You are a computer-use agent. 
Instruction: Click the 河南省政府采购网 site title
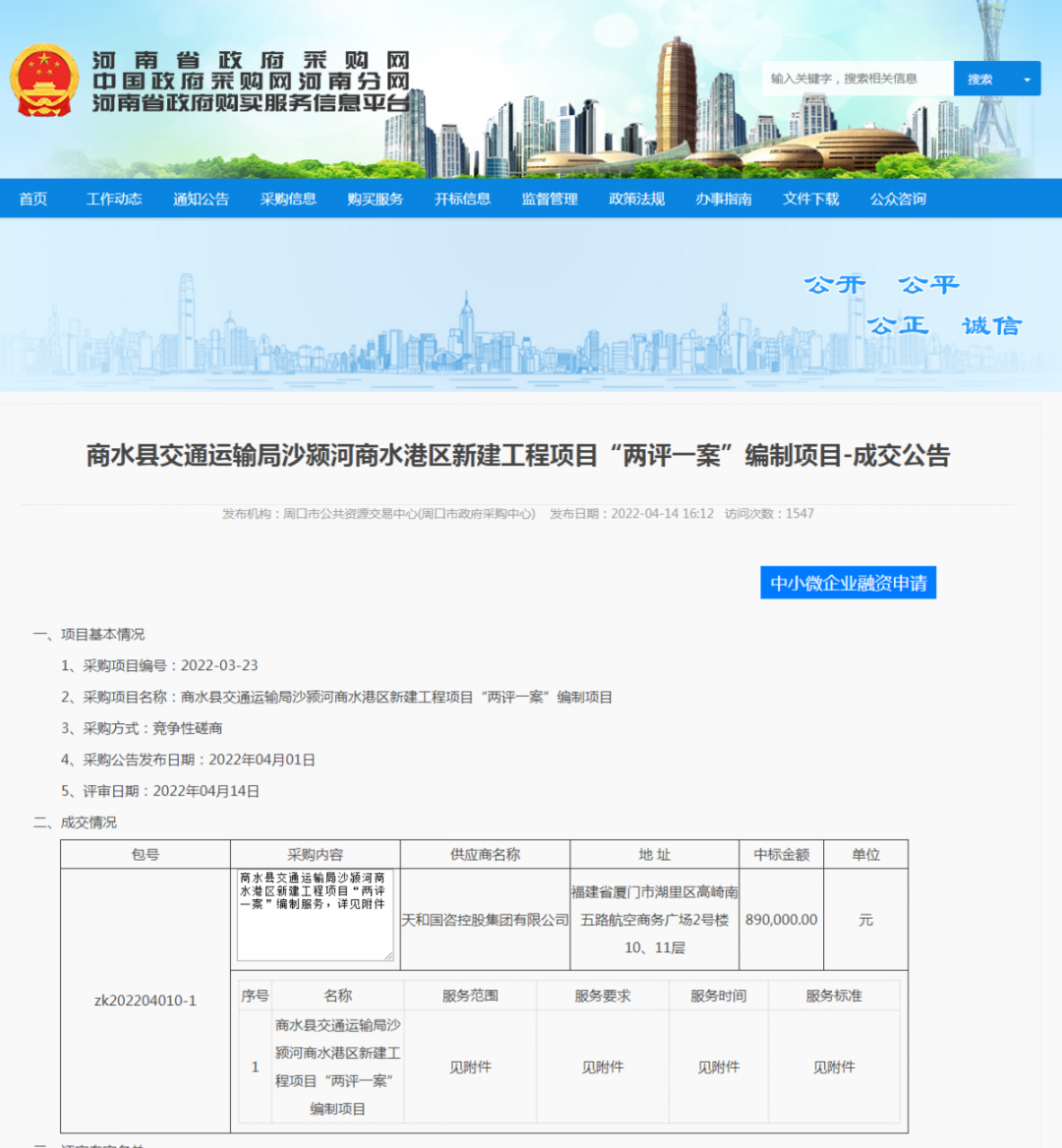(251, 60)
